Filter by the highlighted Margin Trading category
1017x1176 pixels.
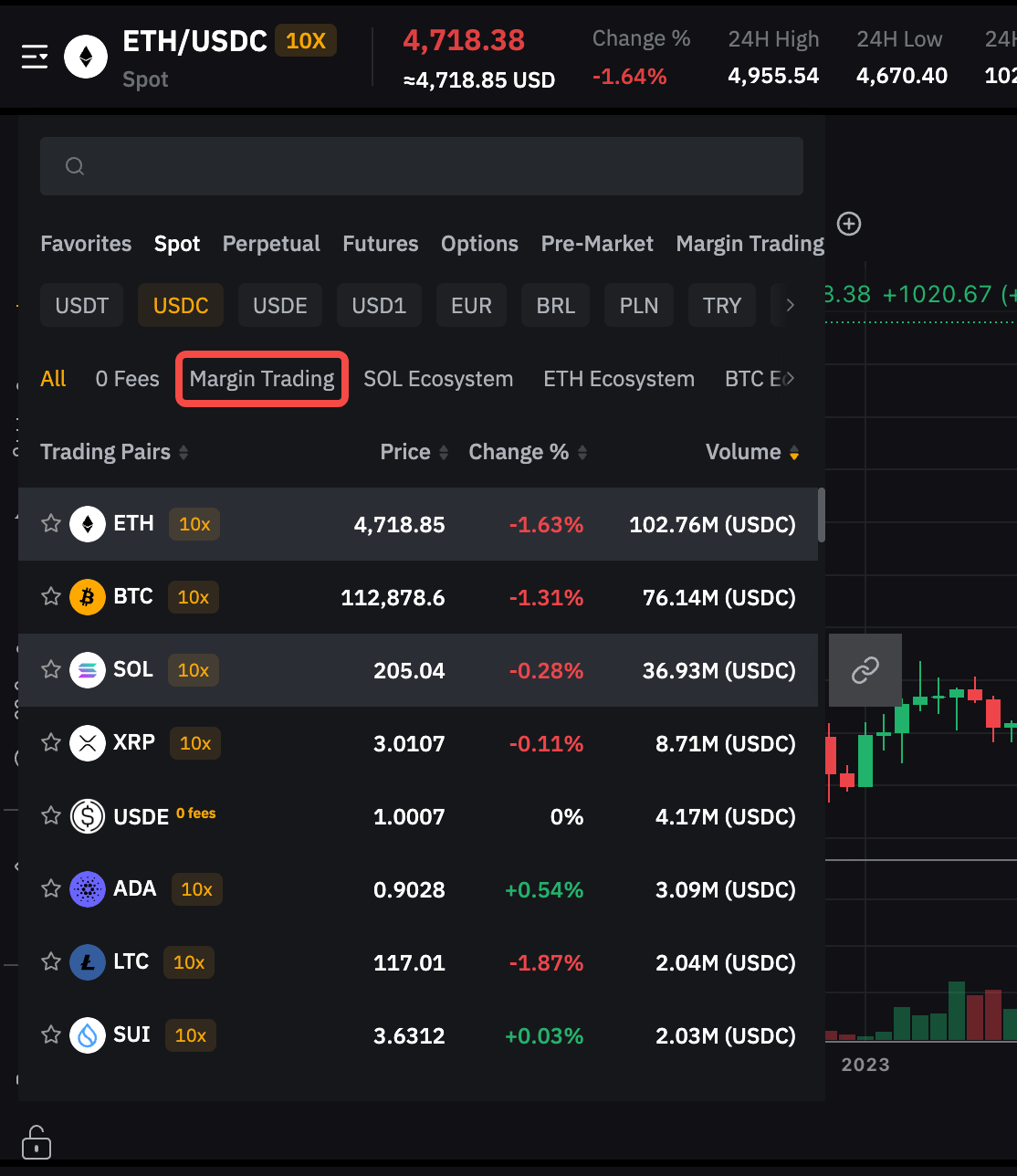coord(262,379)
